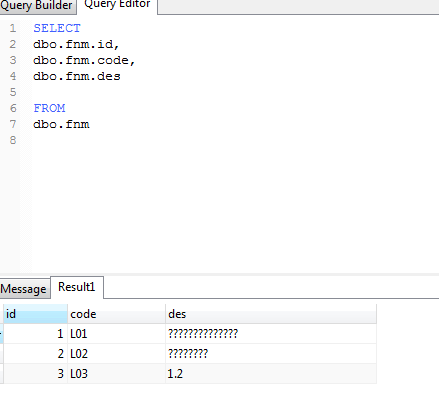Sort by the code column header

pos(116,314)
